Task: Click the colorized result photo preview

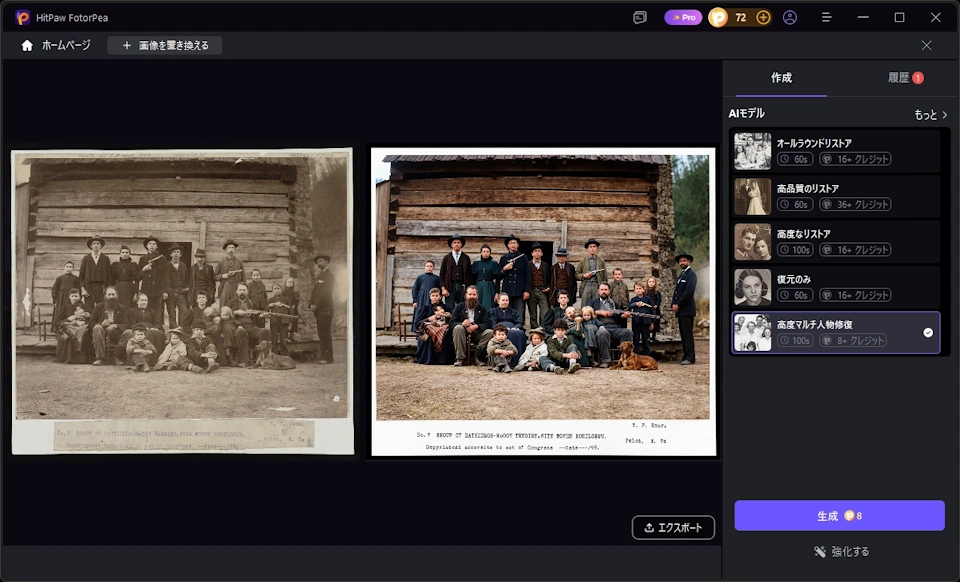Action: coord(543,301)
